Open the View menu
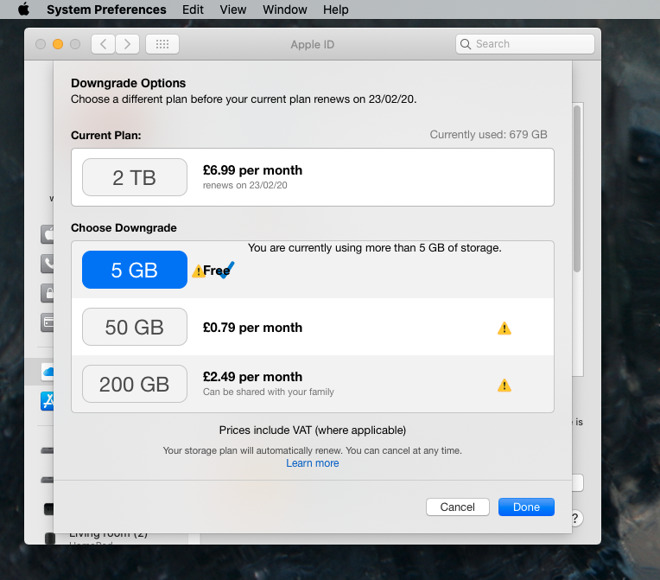 coord(233,10)
